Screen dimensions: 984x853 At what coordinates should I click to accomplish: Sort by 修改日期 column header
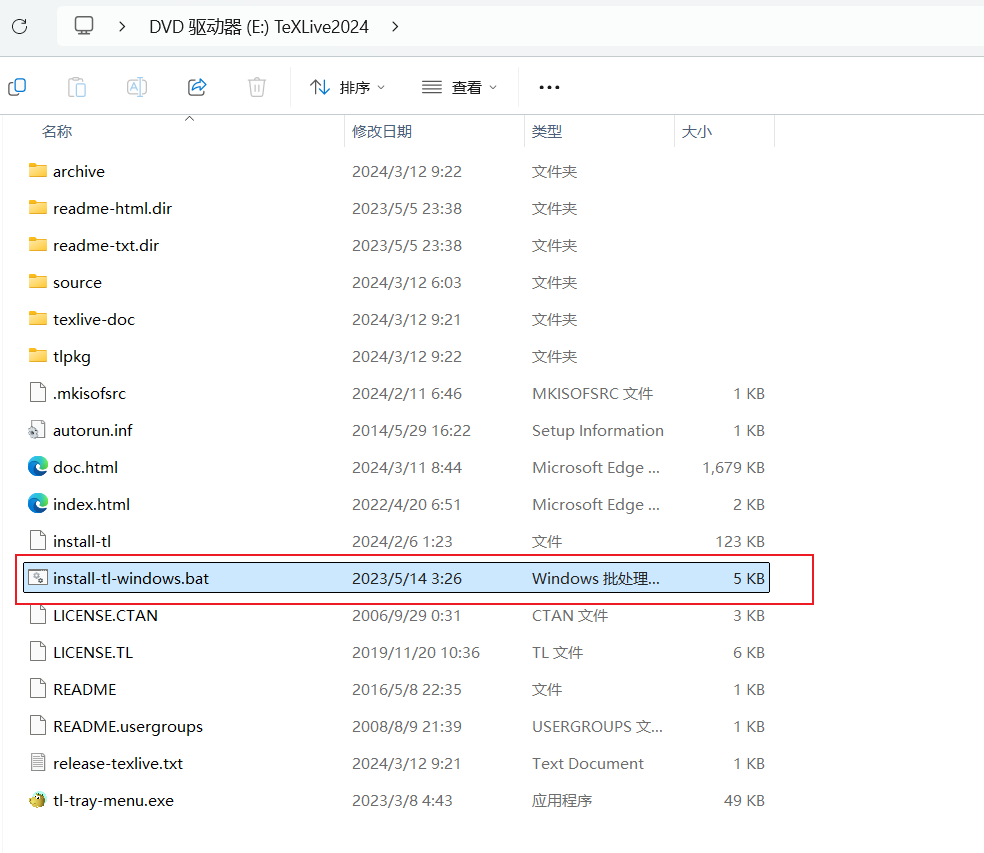382,132
